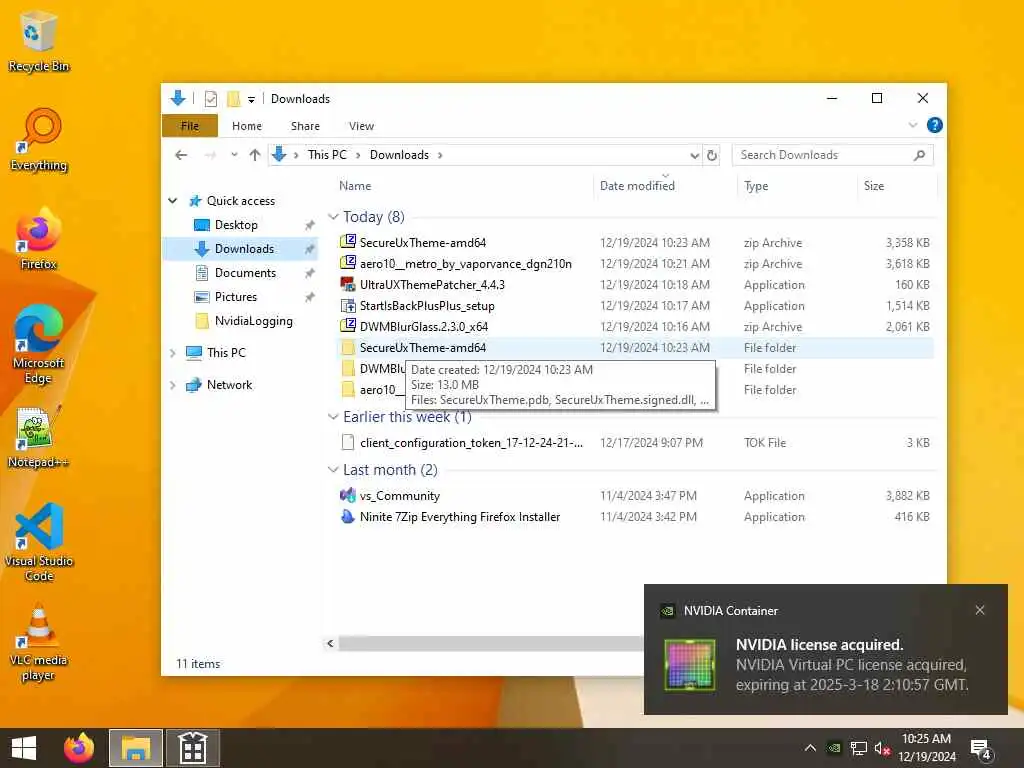
Task: Click the taskbar clock showing 10:25 AM
Action: [926, 748]
